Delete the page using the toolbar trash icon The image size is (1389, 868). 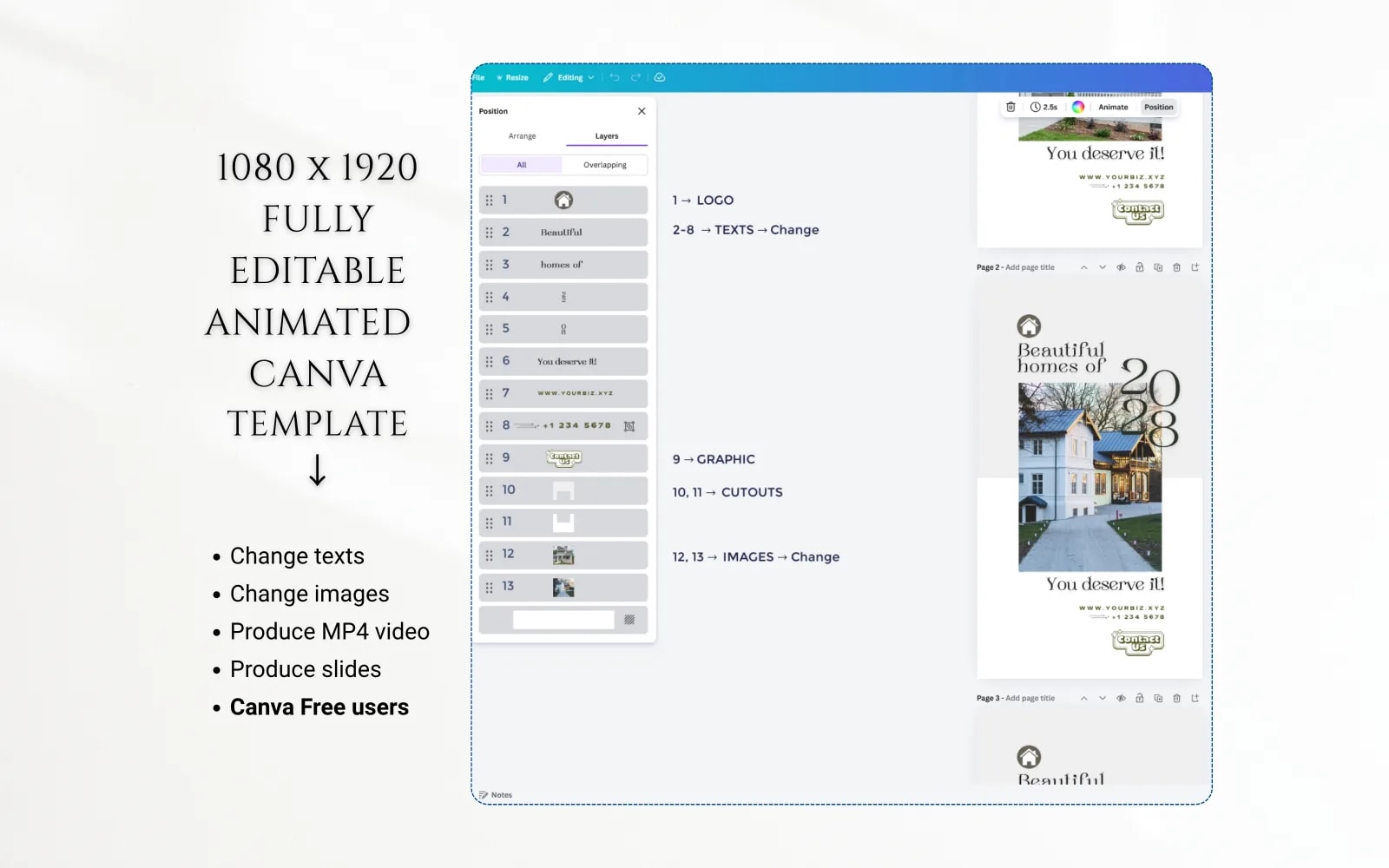click(x=1010, y=107)
